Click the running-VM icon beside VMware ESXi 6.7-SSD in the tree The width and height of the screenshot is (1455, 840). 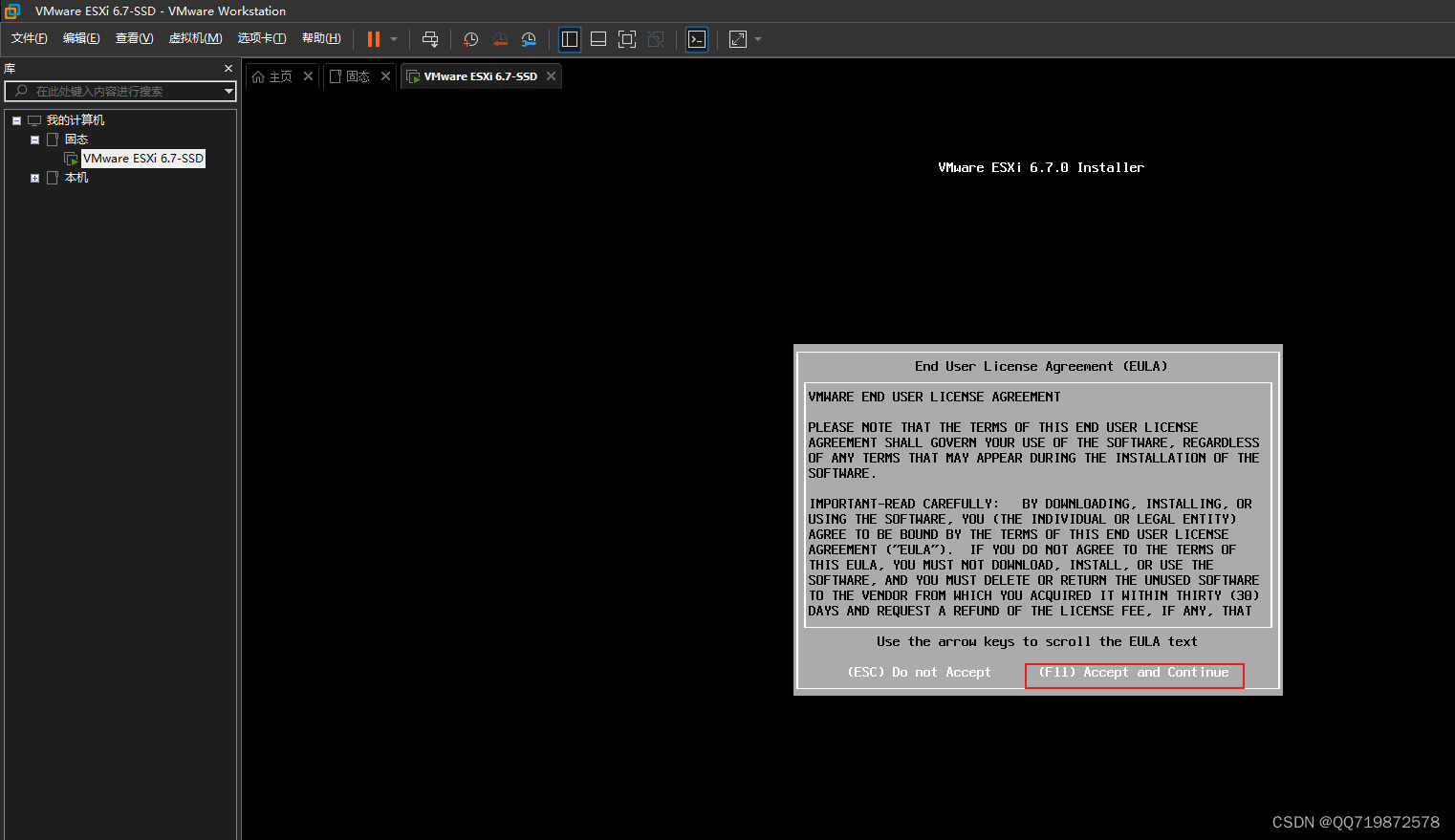(71, 159)
